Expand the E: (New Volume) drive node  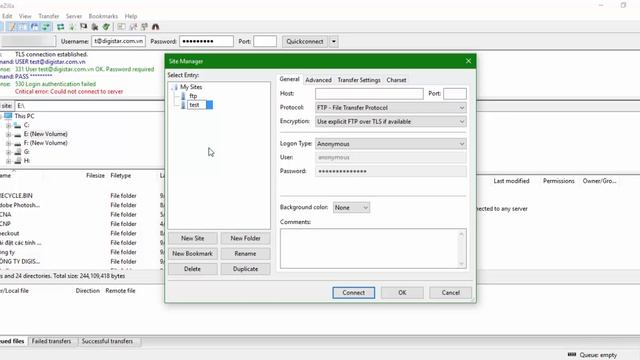point(8,134)
